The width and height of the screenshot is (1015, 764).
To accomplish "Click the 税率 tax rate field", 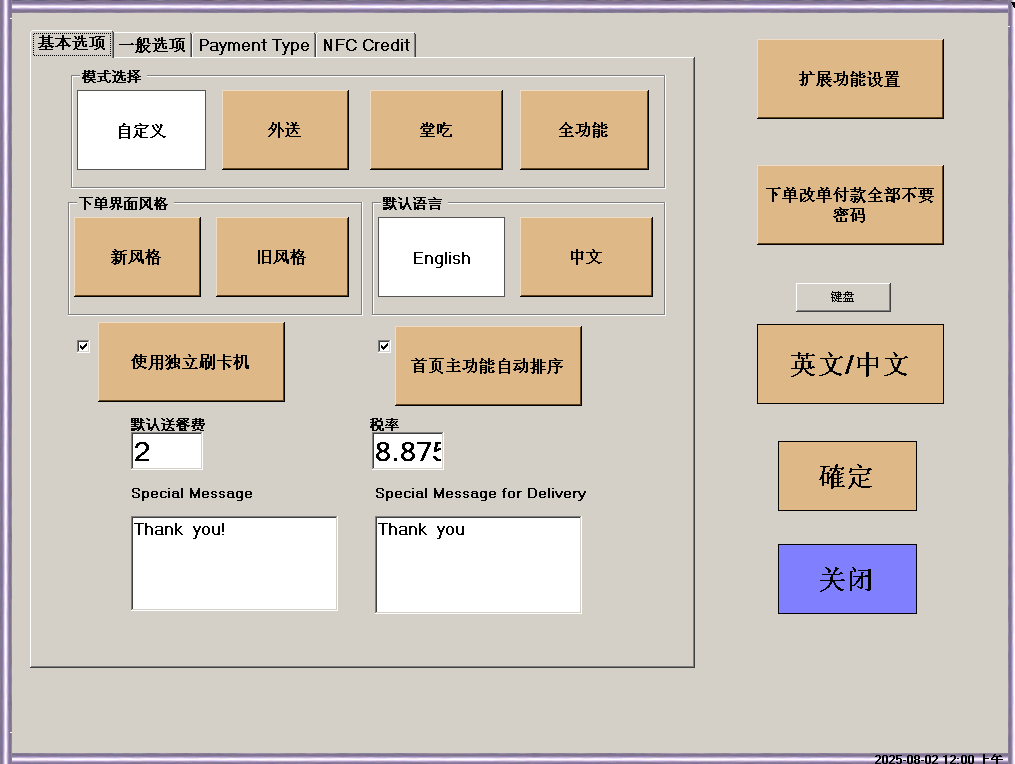I will pyautogui.click(x=408, y=452).
